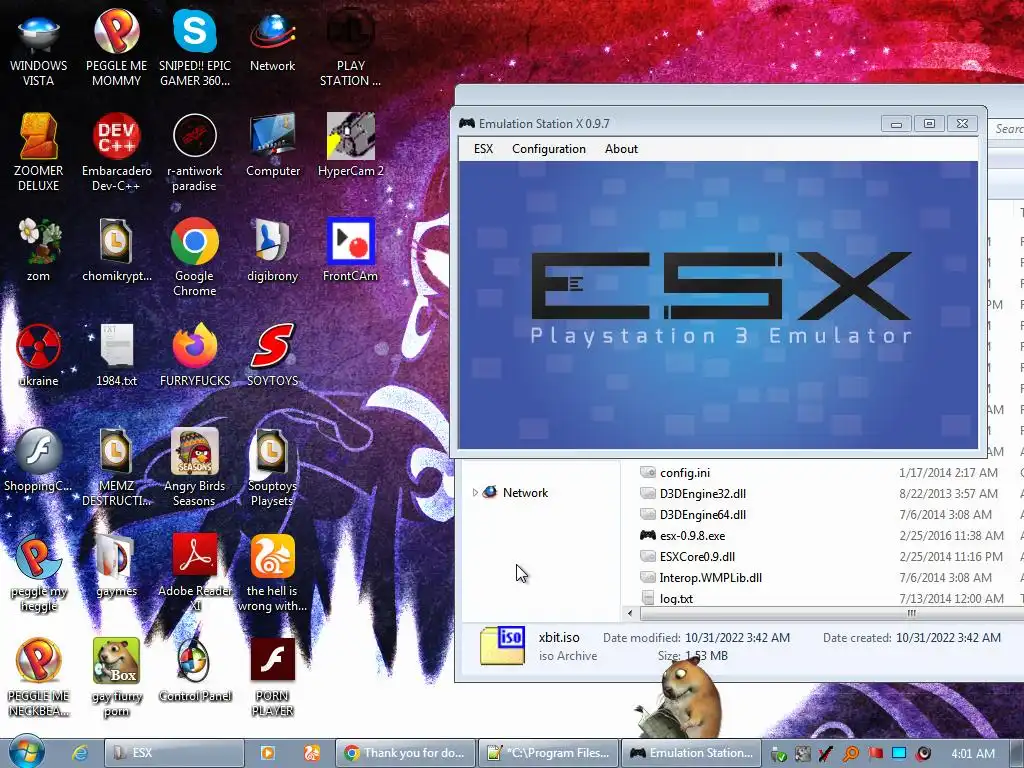This screenshot has height=768, width=1024.
Task: Switch to Emulation Station taskbar item
Action: 691,753
